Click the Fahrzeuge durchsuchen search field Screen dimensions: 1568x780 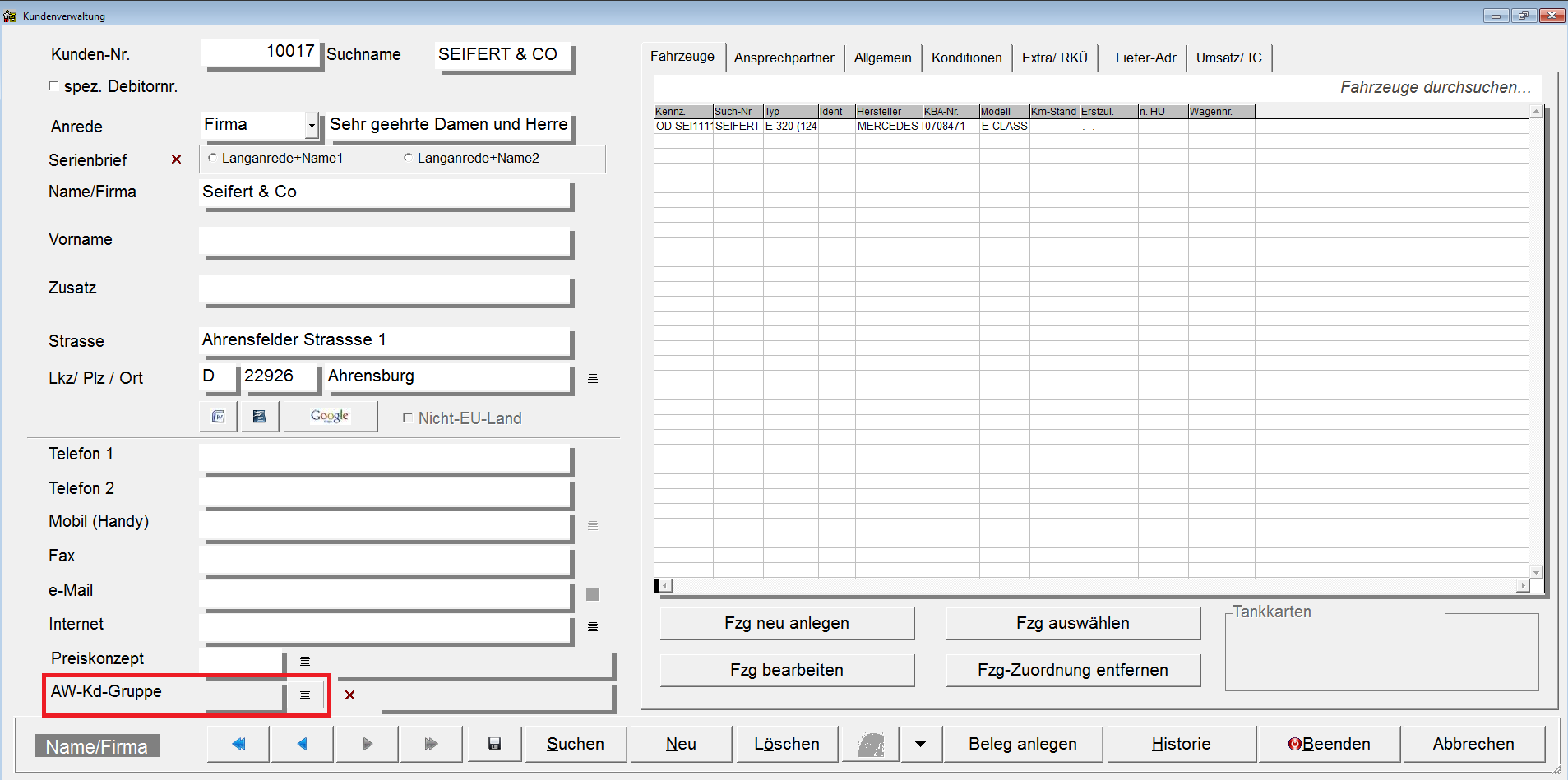pyautogui.click(x=1098, y=87)
